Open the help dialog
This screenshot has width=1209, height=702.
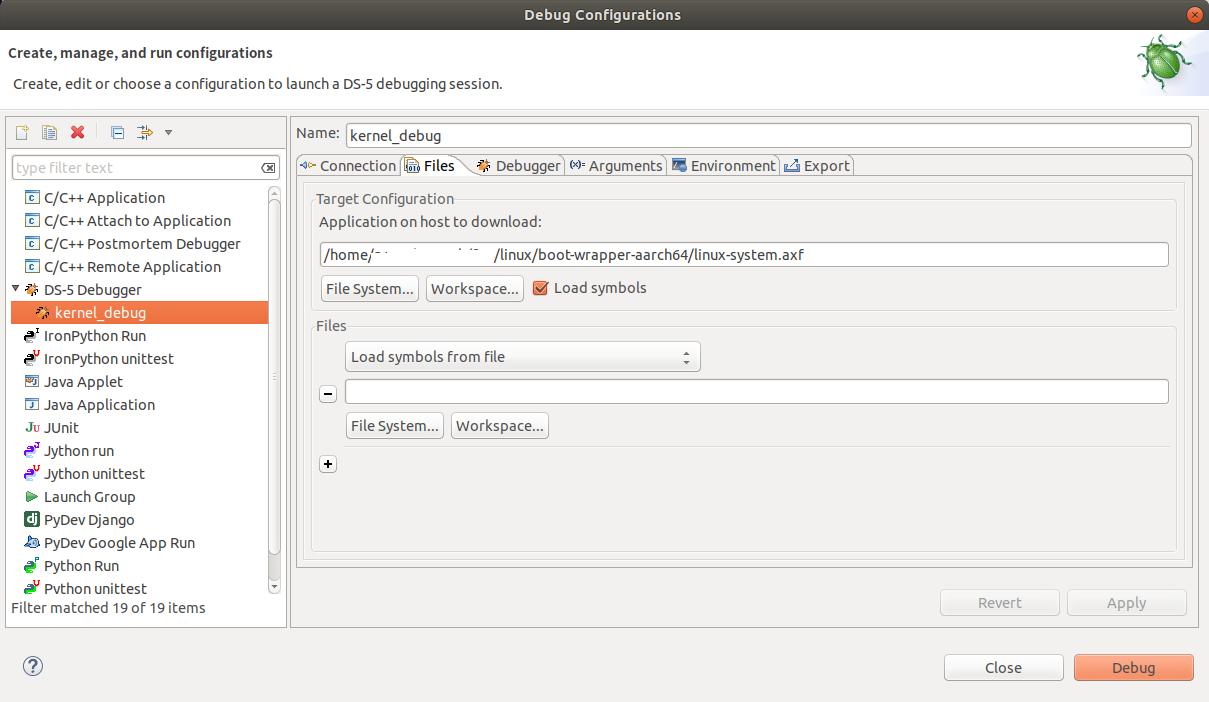pyautogui.click(x=32, y=665)
